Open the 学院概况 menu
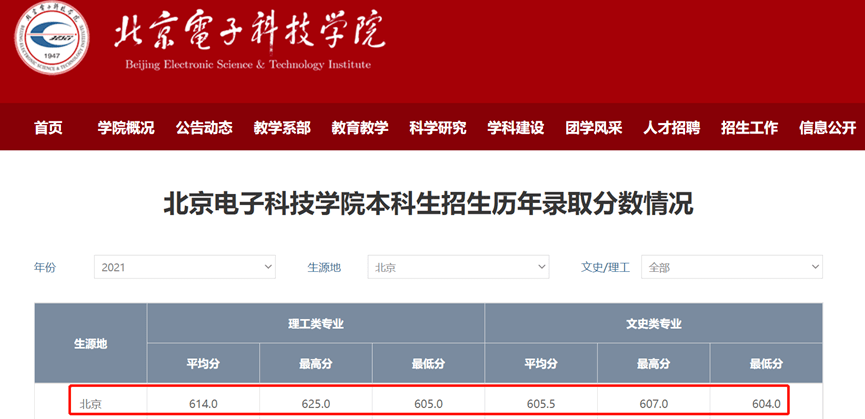The image size is (865, 419). (126, 128)
